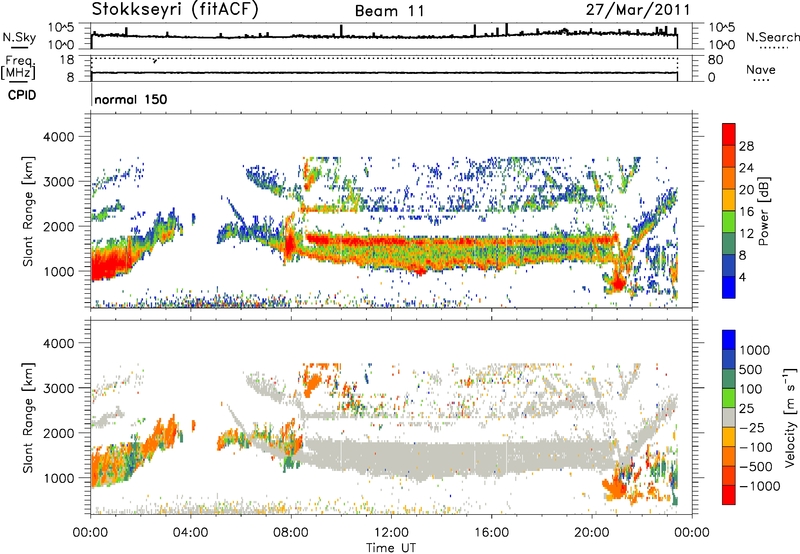Click the "20:00" time tick label
The image size is (800, 554).
(592, 533)
